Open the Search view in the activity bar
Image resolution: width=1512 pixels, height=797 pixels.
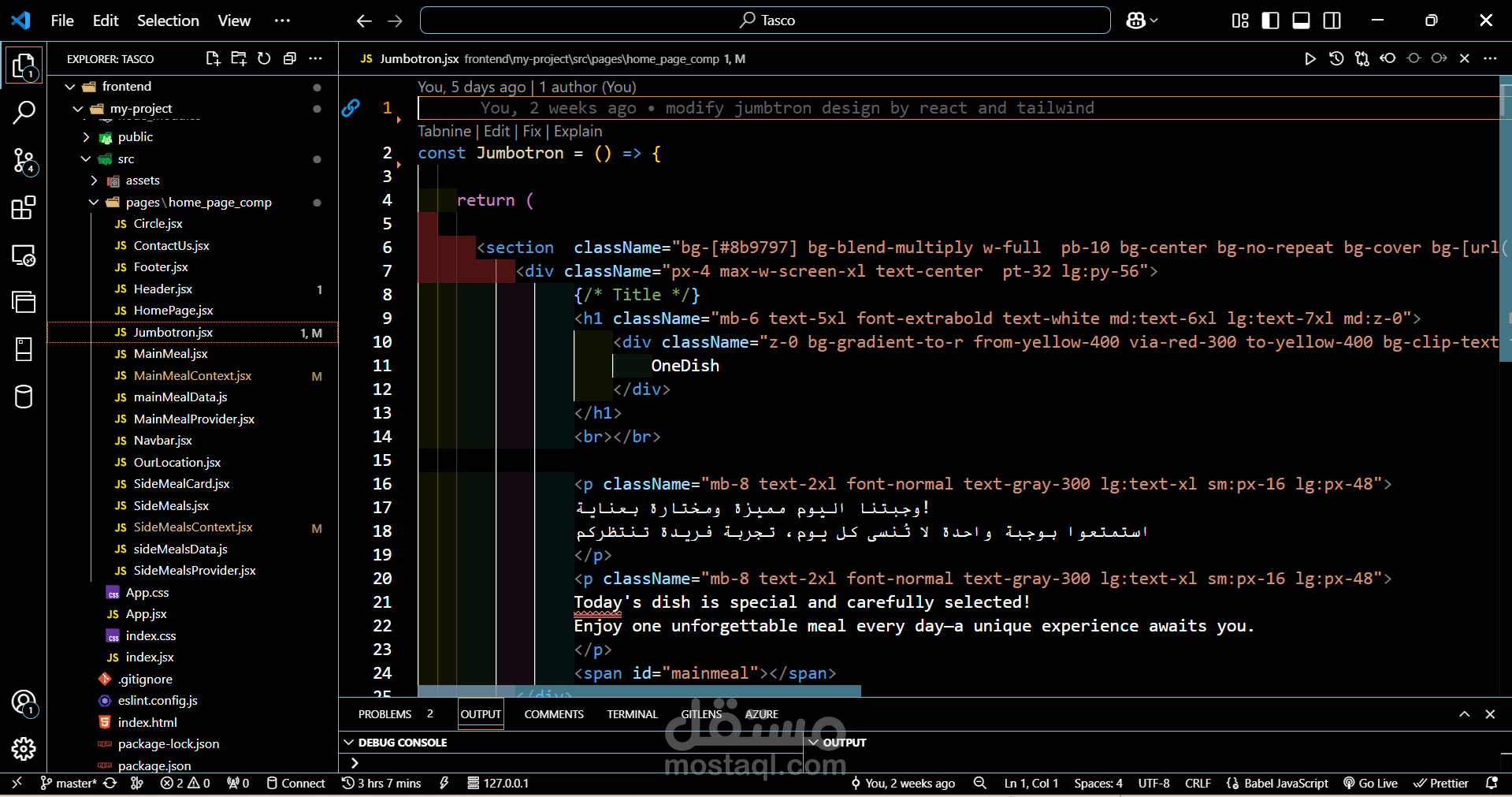(24, 113)
